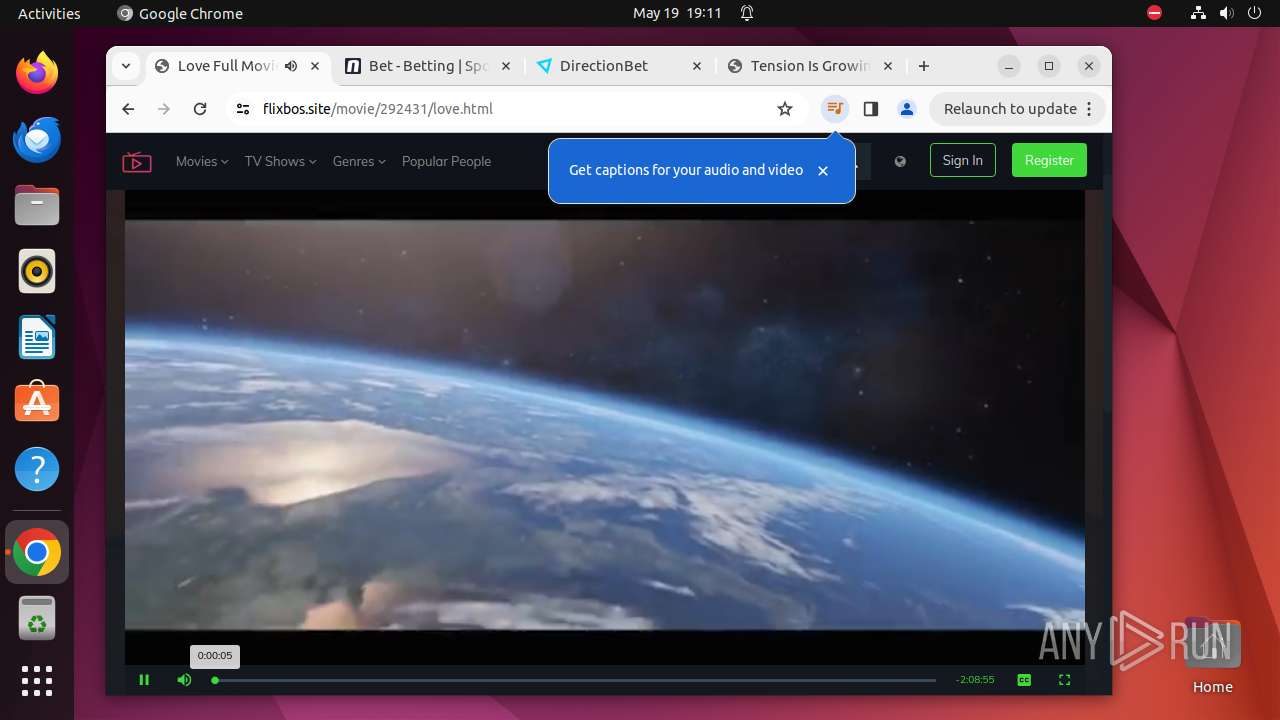Open network status tray icon

[1199, 13]
